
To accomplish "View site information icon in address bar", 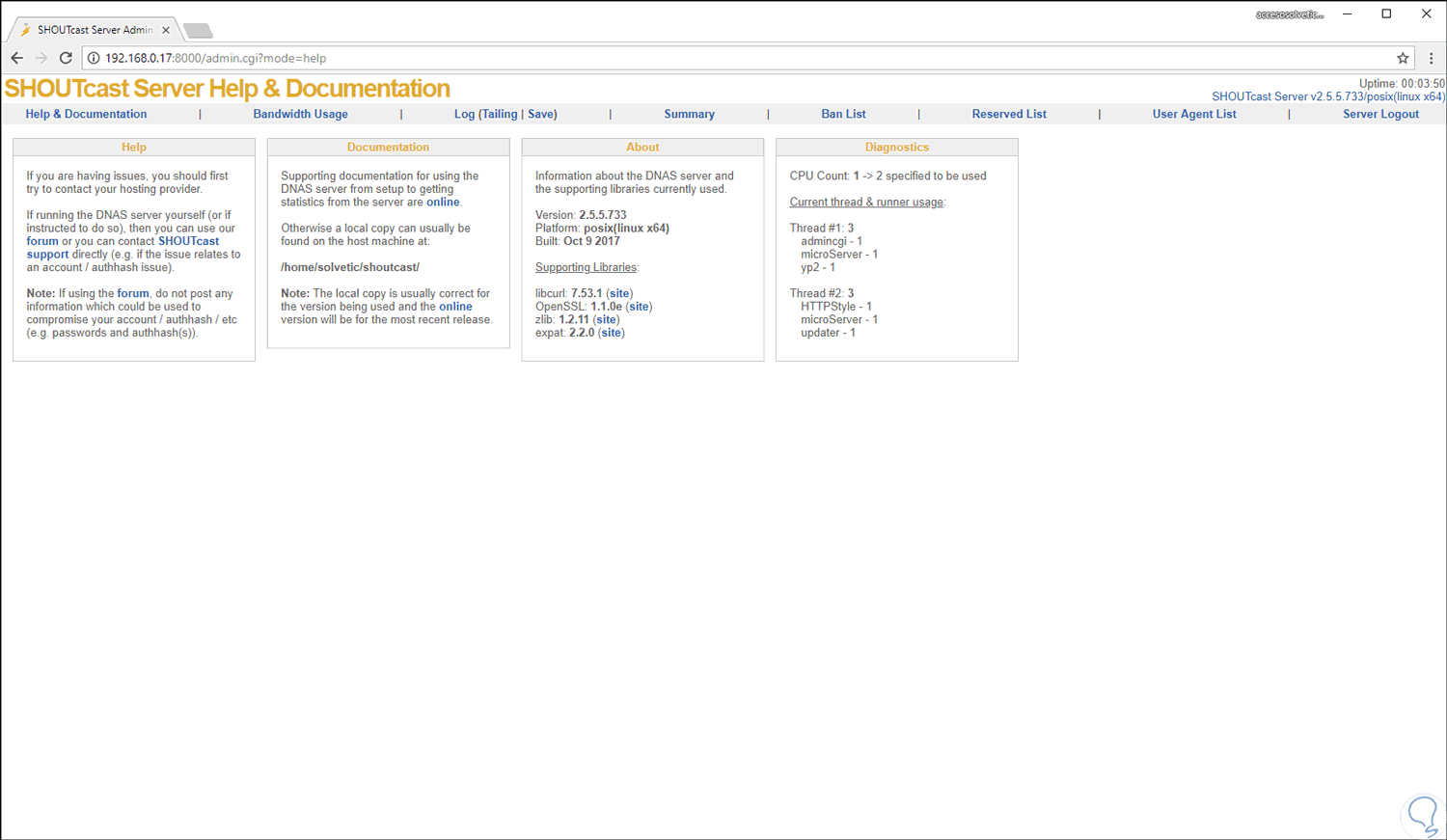I will point(94,58).
